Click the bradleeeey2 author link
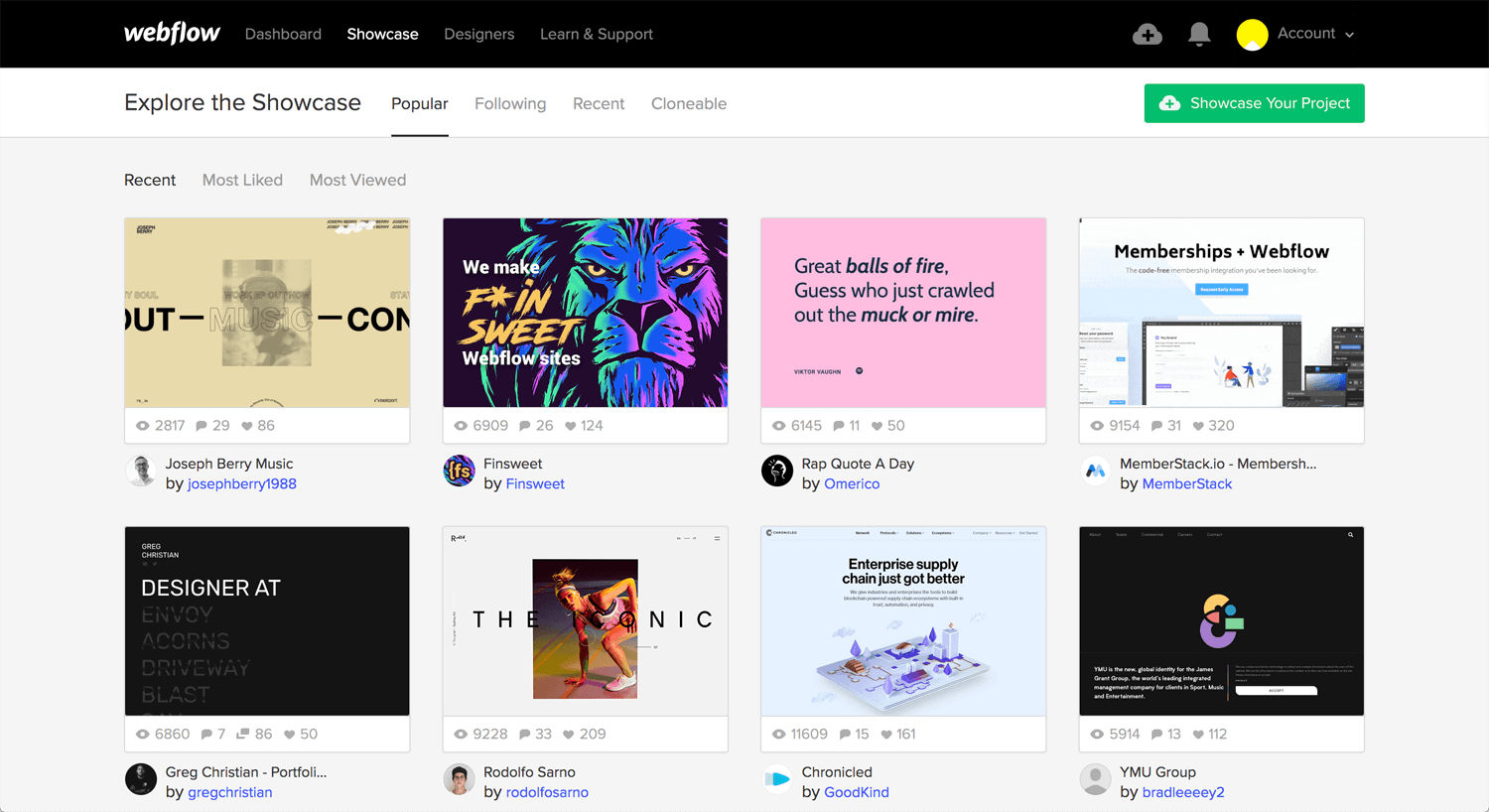The height and width of the screenshot is (812, 1489). (x=1183, y=793)
